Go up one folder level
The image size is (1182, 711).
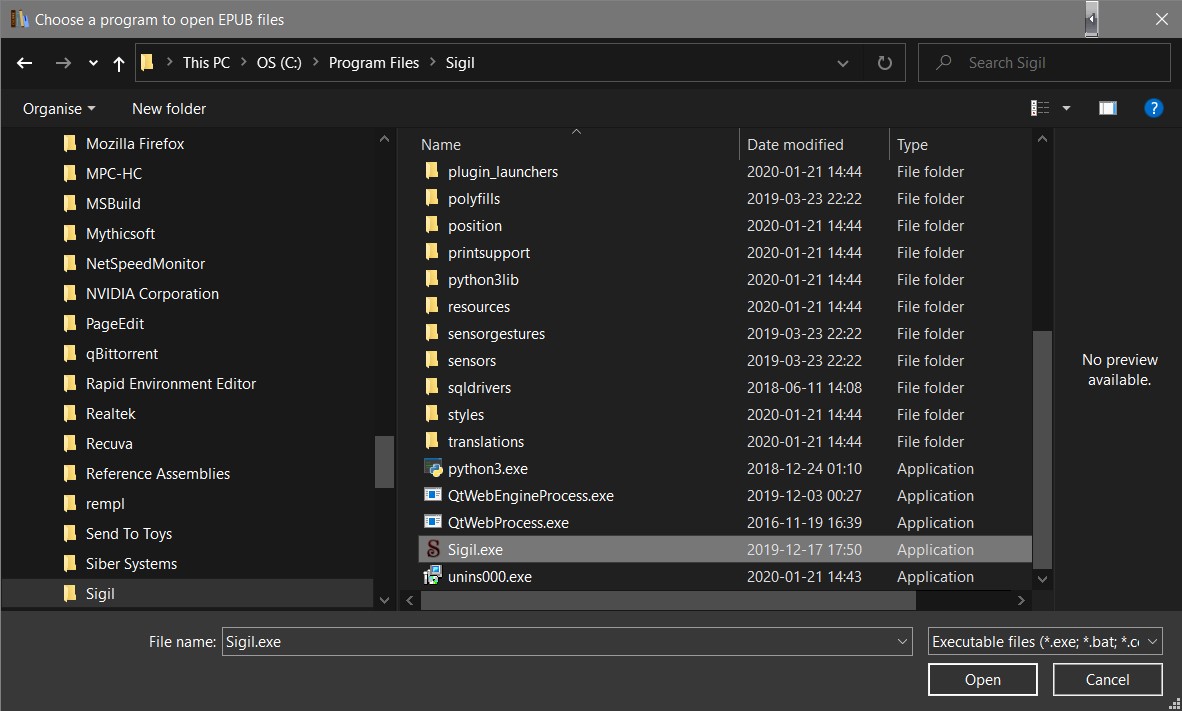pos(118,63)
